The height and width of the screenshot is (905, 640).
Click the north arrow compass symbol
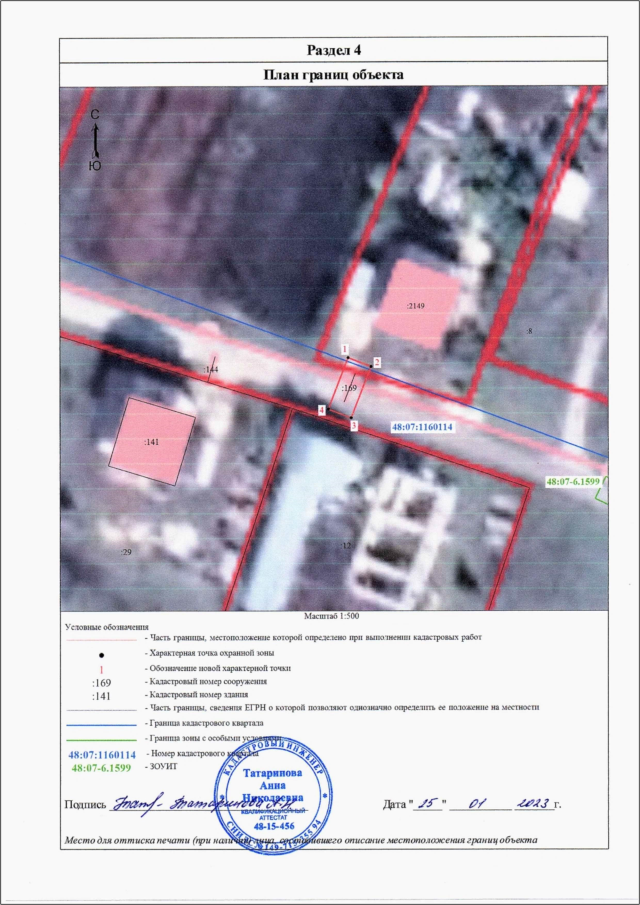pos(94,140)
